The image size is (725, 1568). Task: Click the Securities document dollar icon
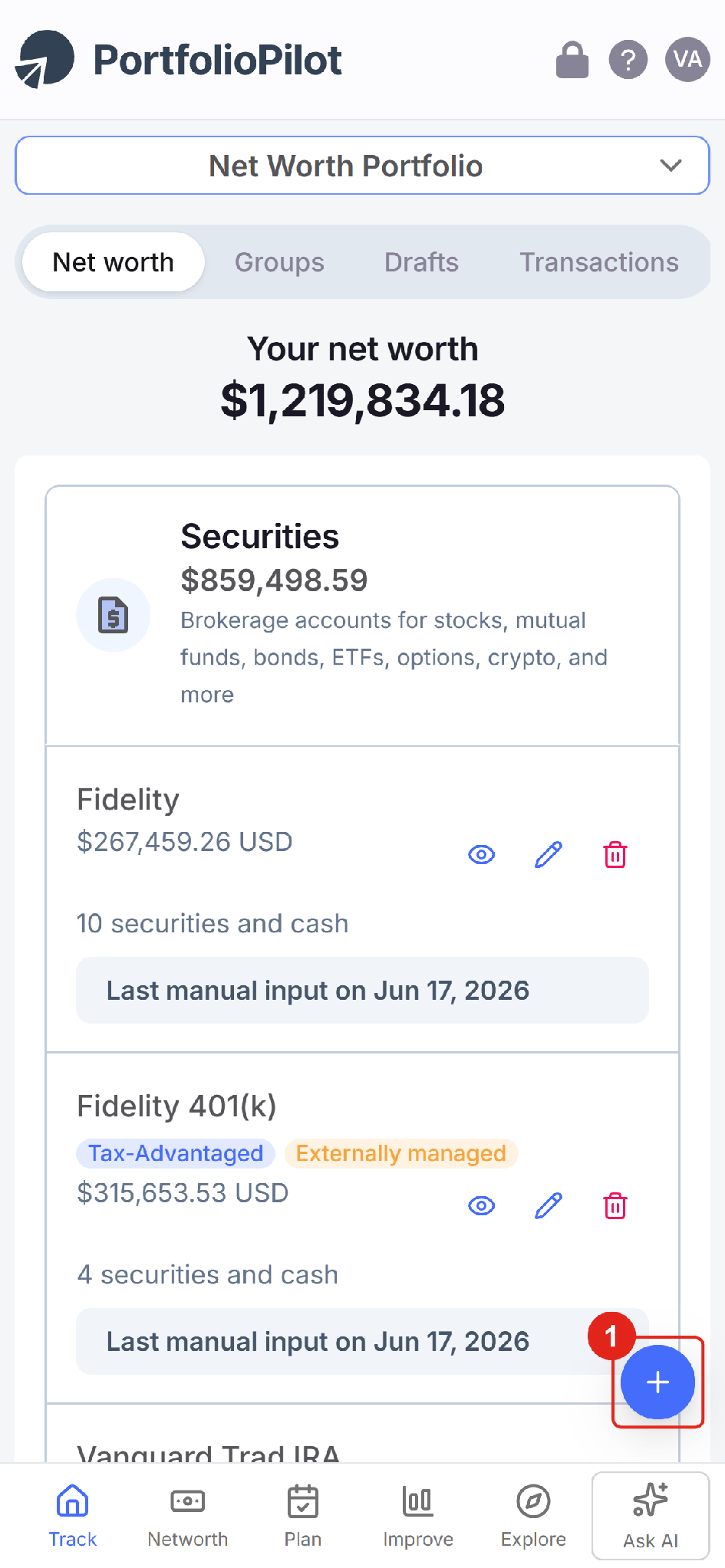(x=113, y=615)
